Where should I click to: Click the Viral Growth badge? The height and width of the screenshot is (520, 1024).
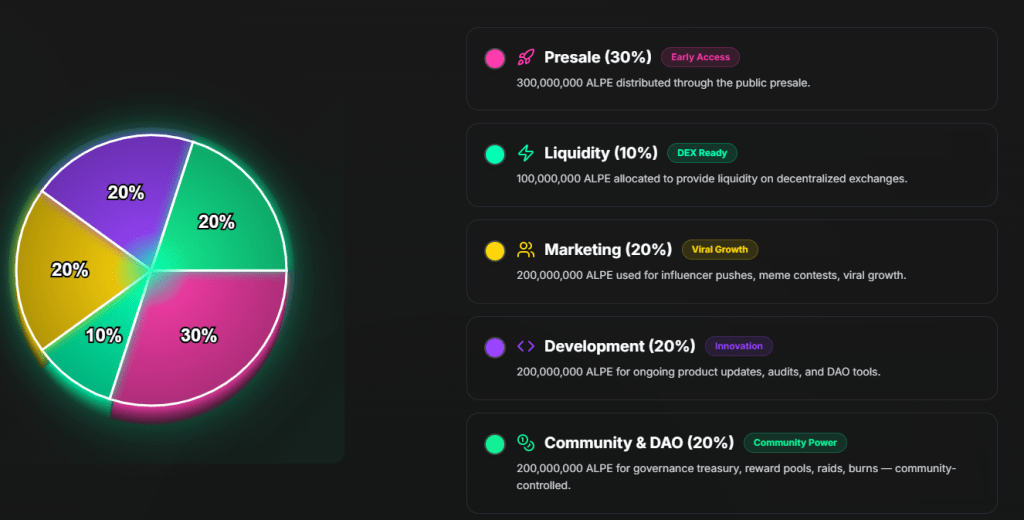click(720, 250)
